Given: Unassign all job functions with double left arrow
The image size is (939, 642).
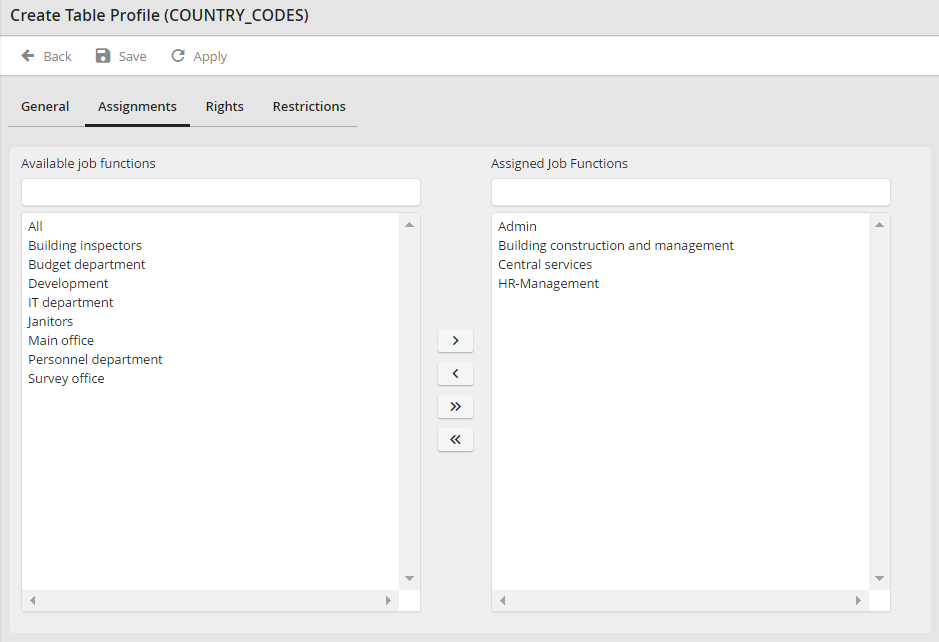Looking at the screenshot, I should click(455, 440).
